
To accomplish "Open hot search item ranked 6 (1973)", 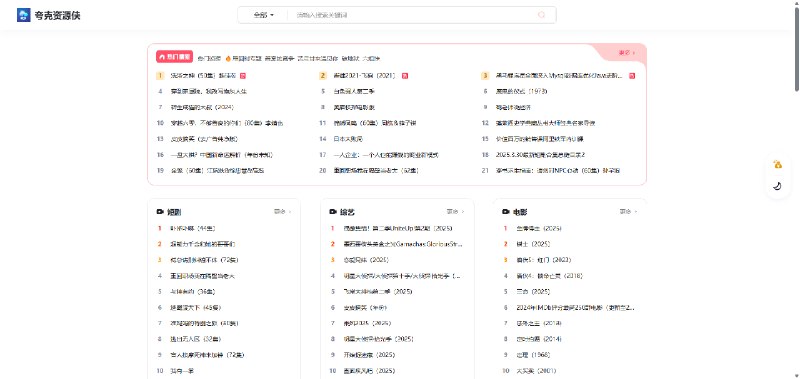I will pos(521,91).
